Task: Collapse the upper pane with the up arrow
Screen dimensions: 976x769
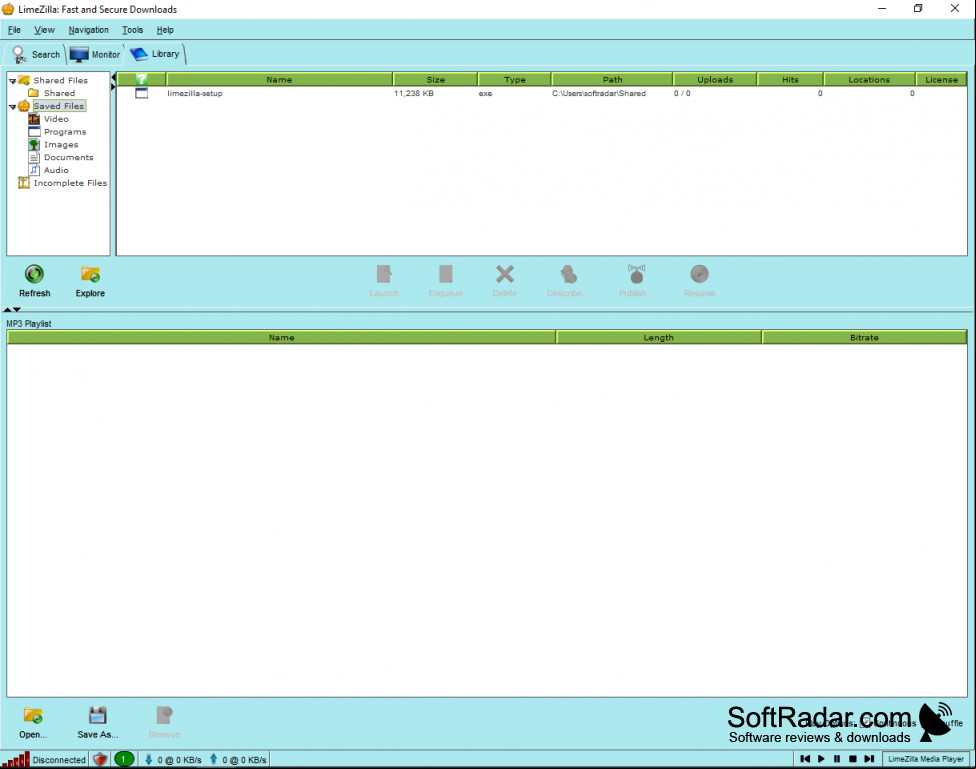Action: click(x=7, y=309)
